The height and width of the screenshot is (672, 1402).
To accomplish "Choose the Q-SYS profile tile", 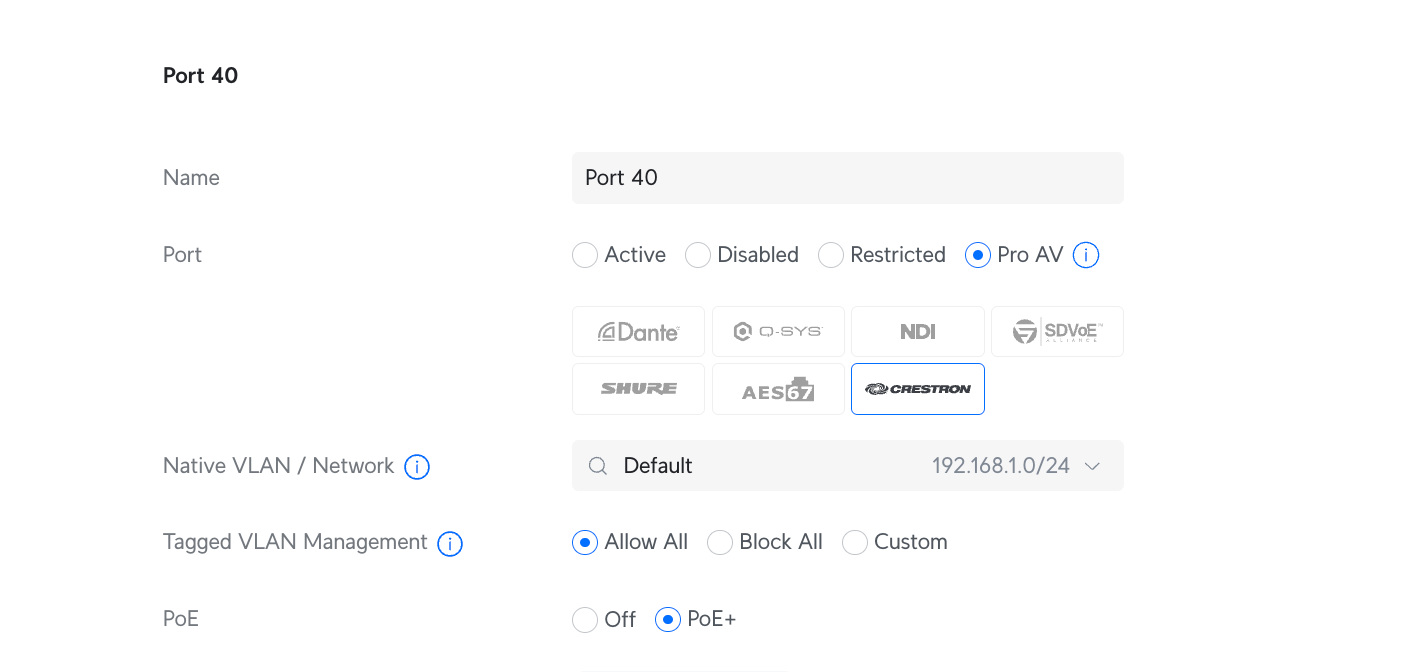I will tap(778, 332).
